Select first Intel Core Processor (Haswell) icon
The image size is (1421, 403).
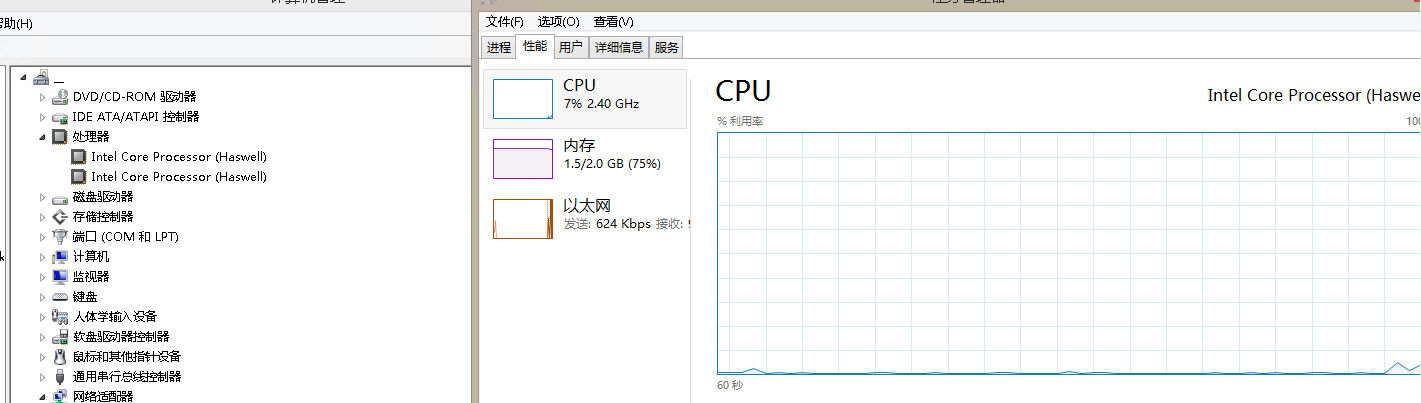[x=79, y=157]
